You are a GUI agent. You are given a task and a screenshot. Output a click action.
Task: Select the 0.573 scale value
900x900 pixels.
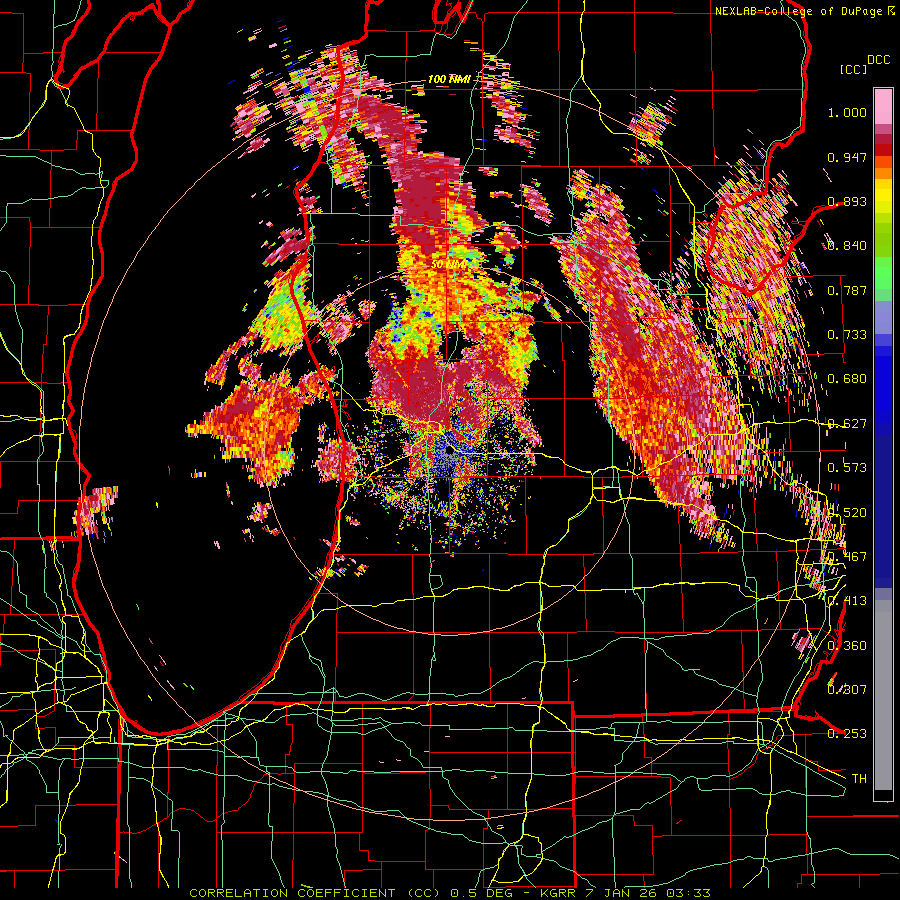pyautogui.click(x=847, y=468)
